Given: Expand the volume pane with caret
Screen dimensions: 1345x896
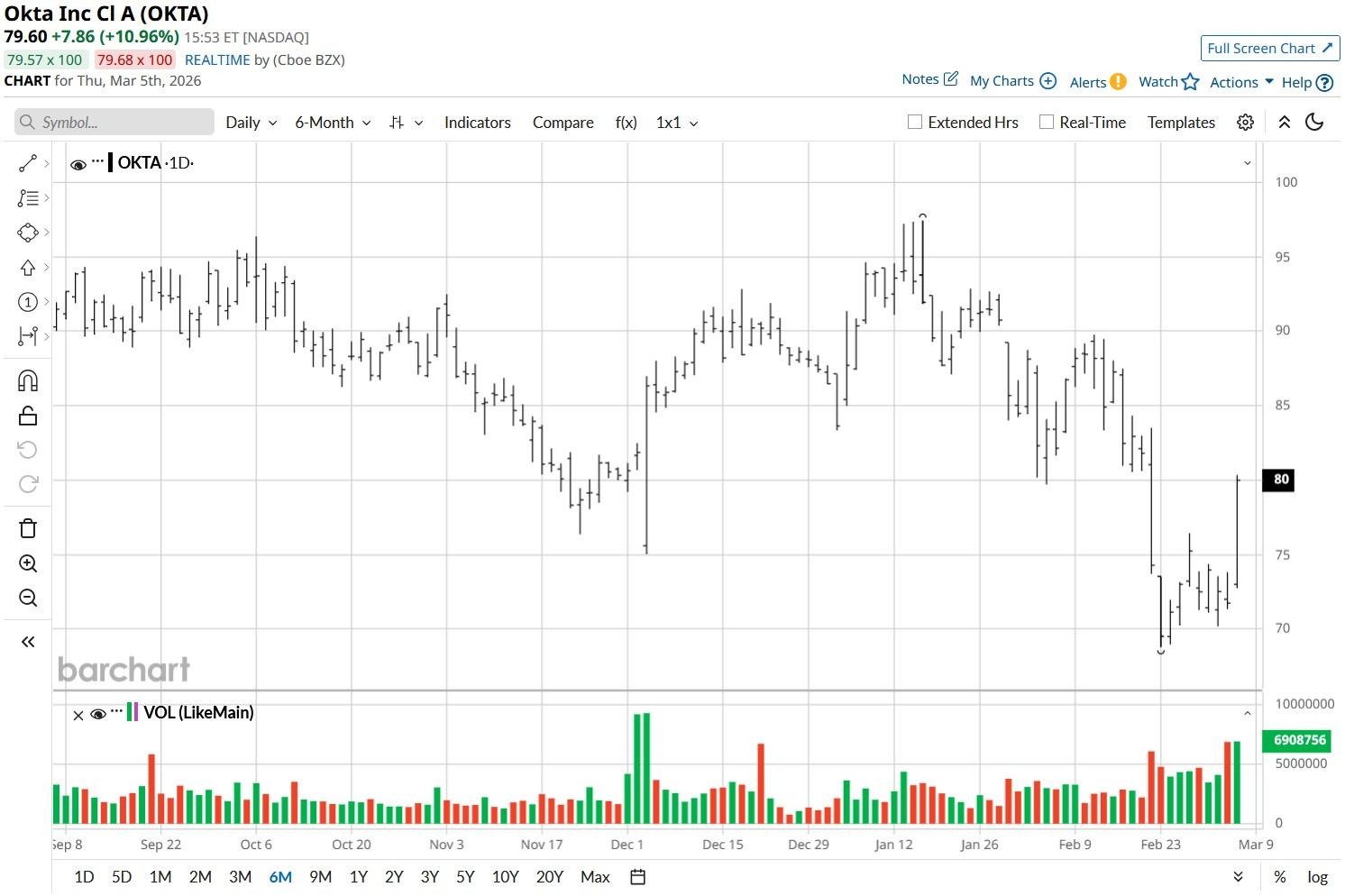Looking at the screenshot, I should click(1248, 713).
